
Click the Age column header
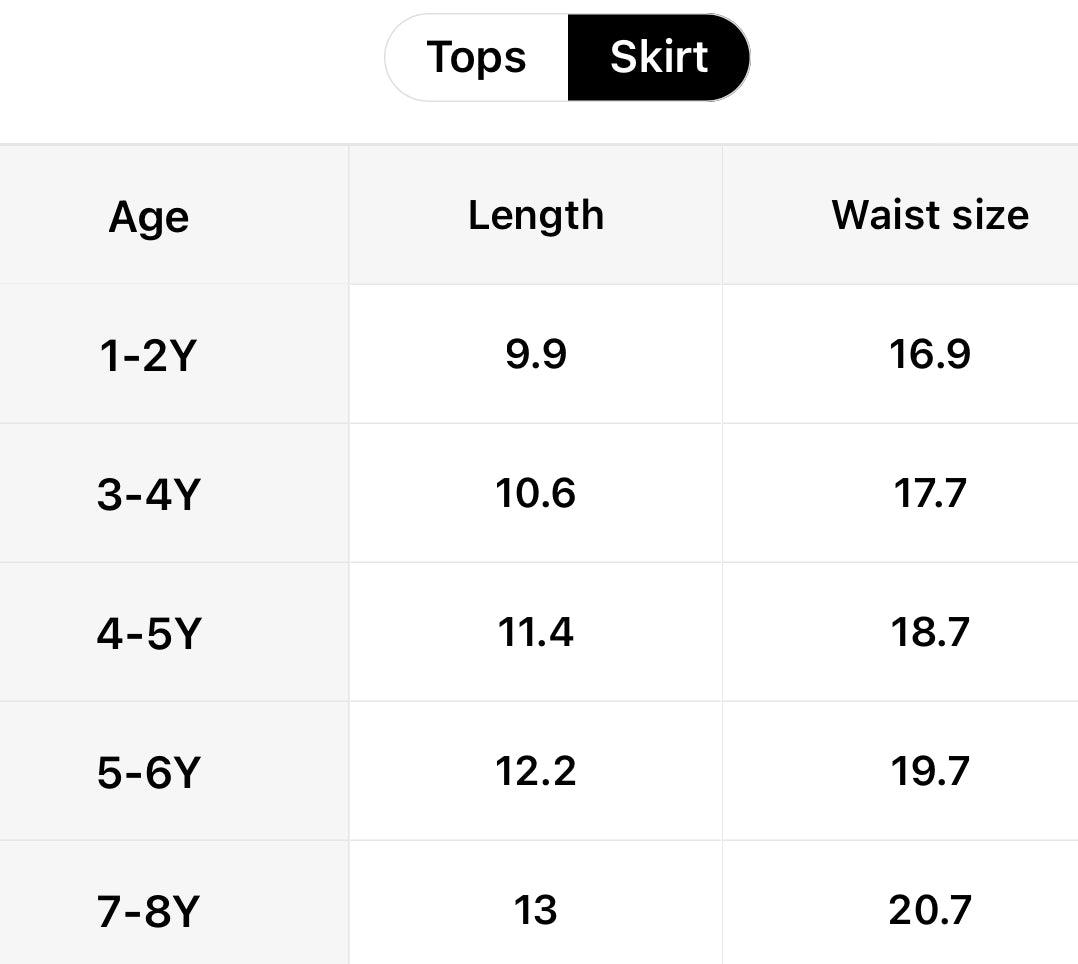tap(149, 215)
